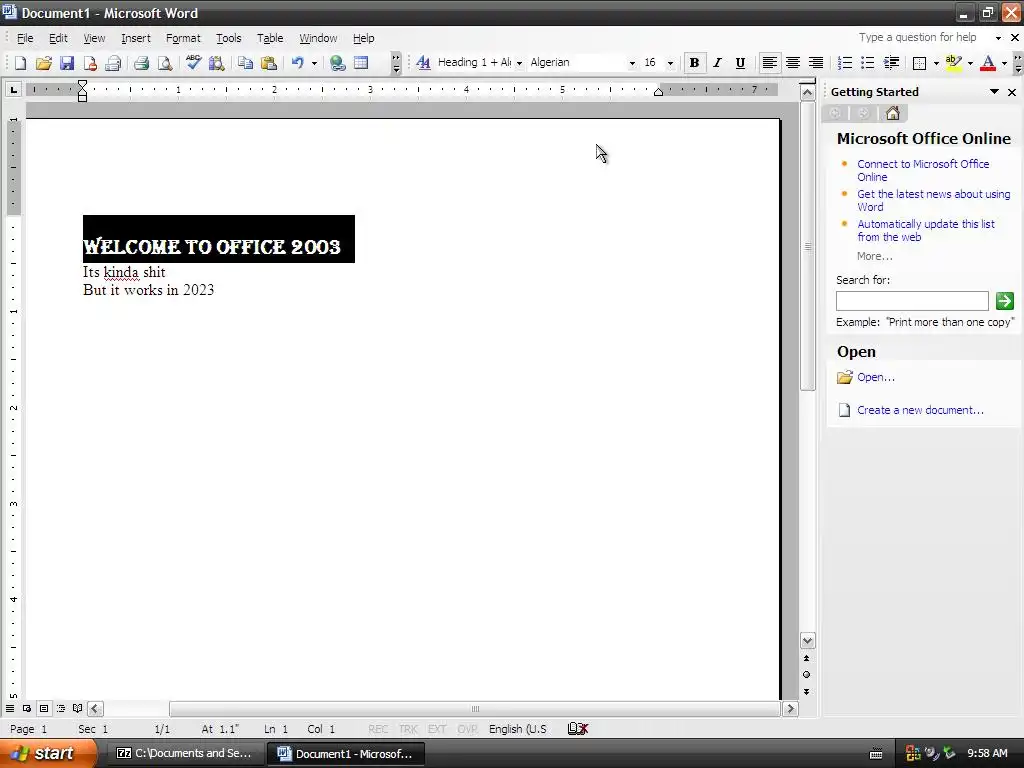
Task: Click the right indent marker on the ruler
Action: (658, 93)
